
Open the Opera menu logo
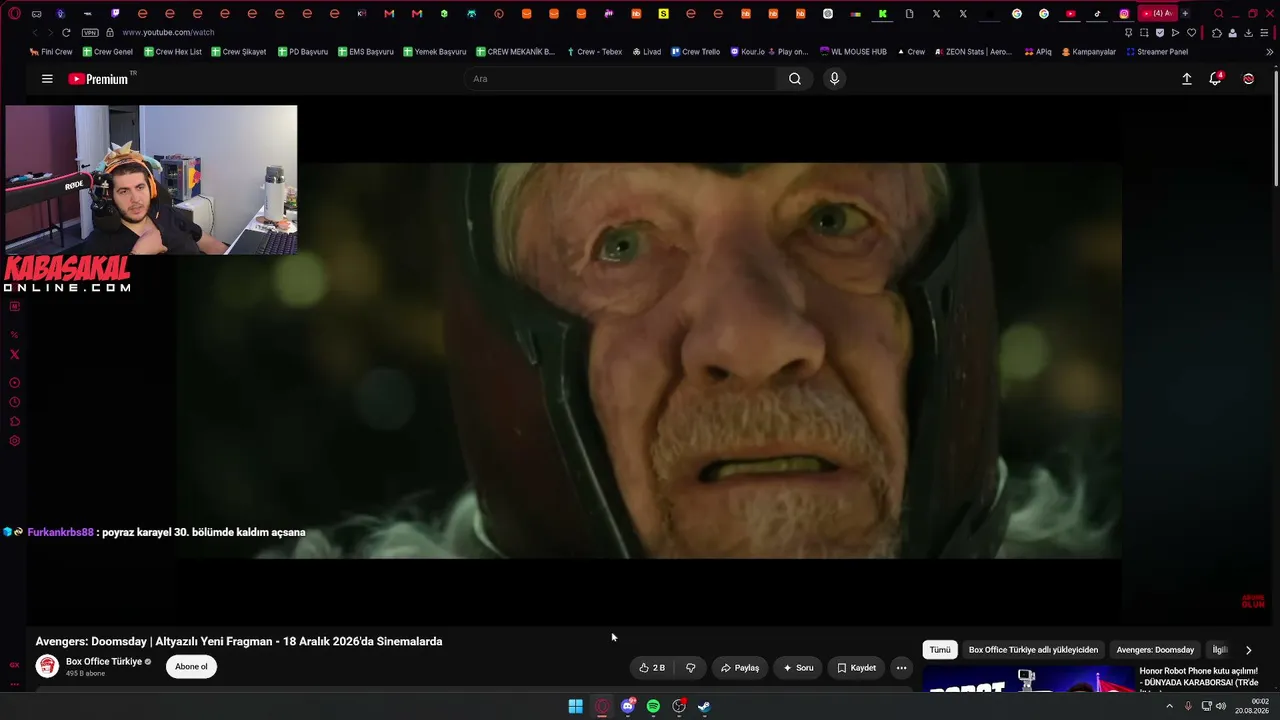[14, 13]
